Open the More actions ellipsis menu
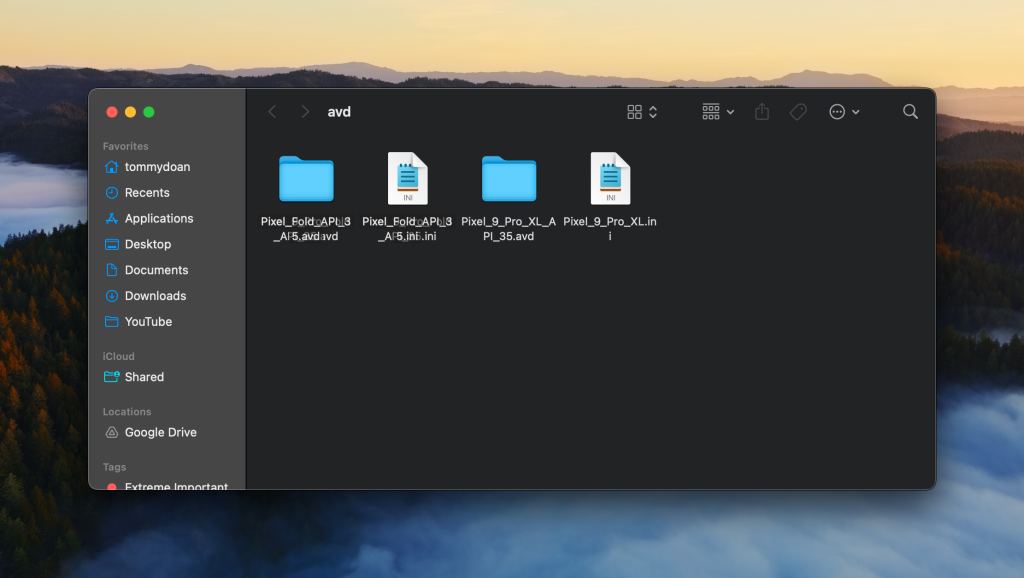 tap(844, 112)
